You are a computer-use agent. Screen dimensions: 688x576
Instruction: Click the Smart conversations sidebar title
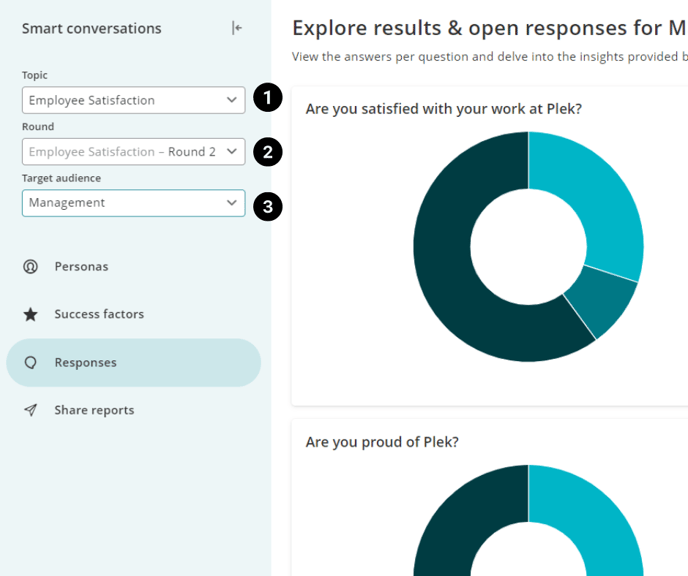tap(92, 29)
